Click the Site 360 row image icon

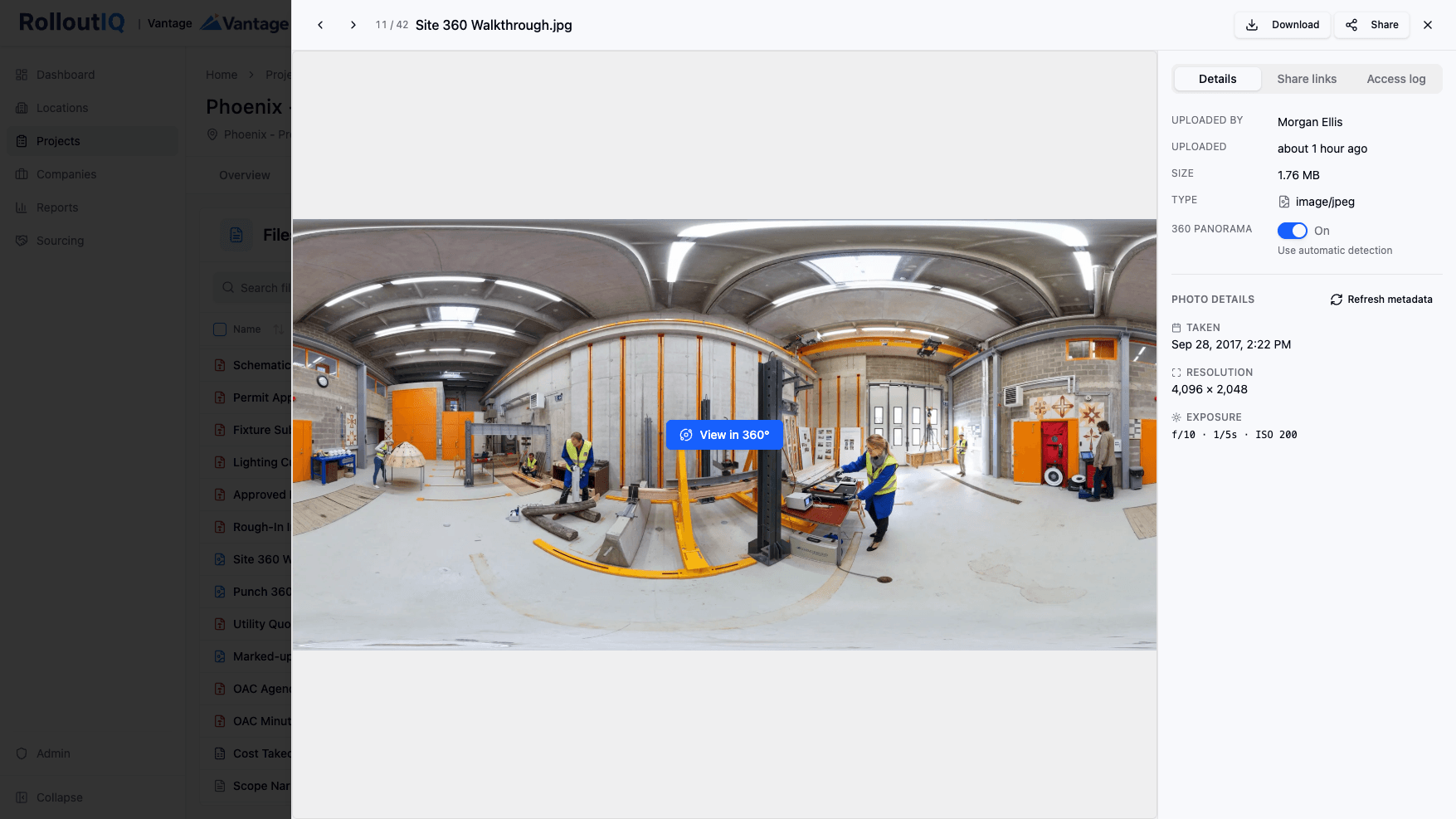point(220,559)
